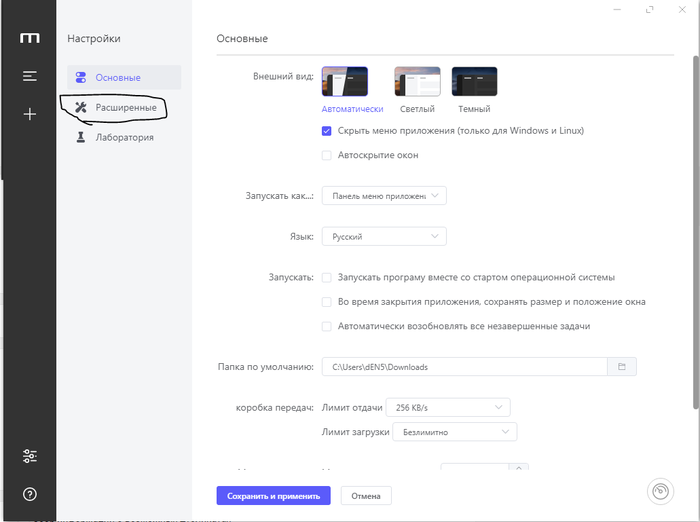This screenshot has height=522, width=700.
Task: Click the speedometer icon in the bottom right
Action: tap(660, 491)
